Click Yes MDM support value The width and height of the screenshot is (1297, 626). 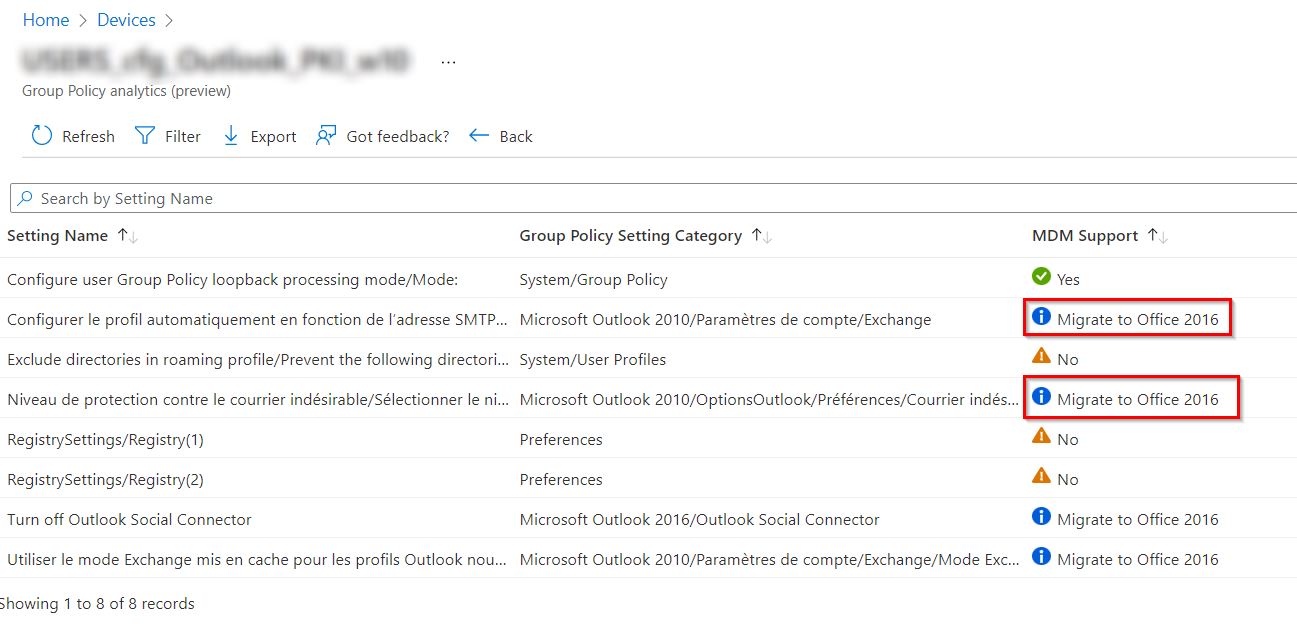click(1068, 279)
